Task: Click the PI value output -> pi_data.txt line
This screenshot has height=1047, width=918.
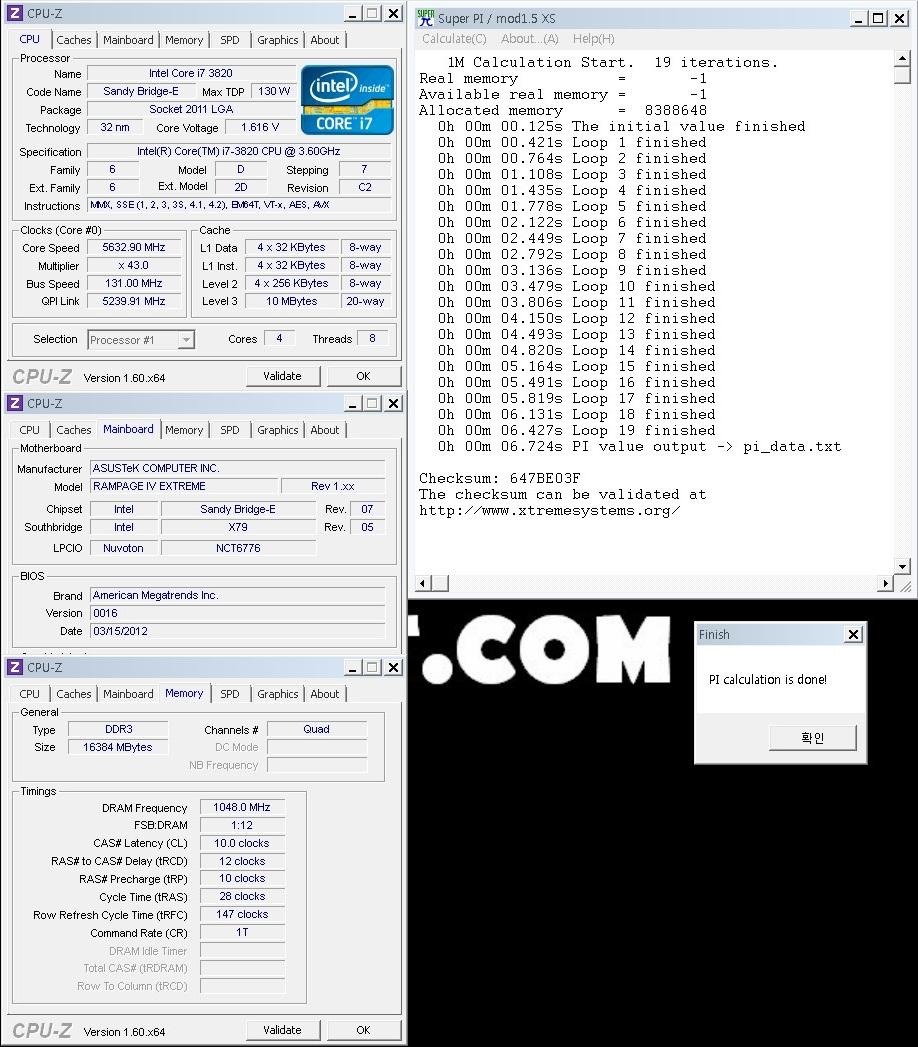Action: pos(640,446)
